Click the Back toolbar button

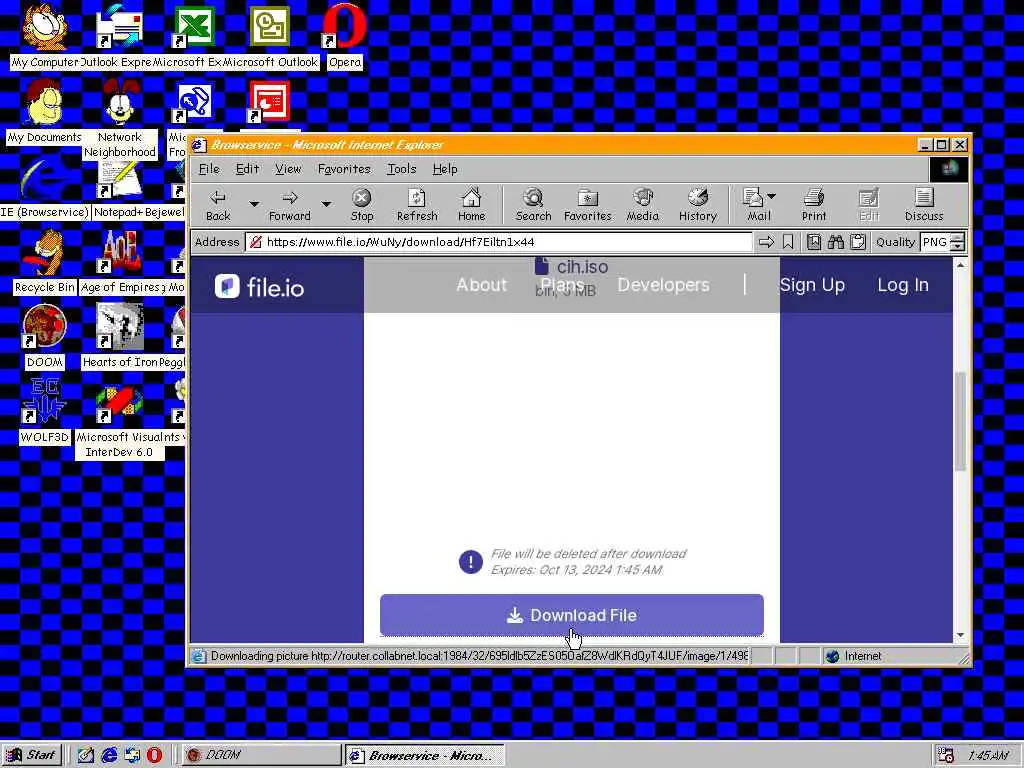point(218,205)
